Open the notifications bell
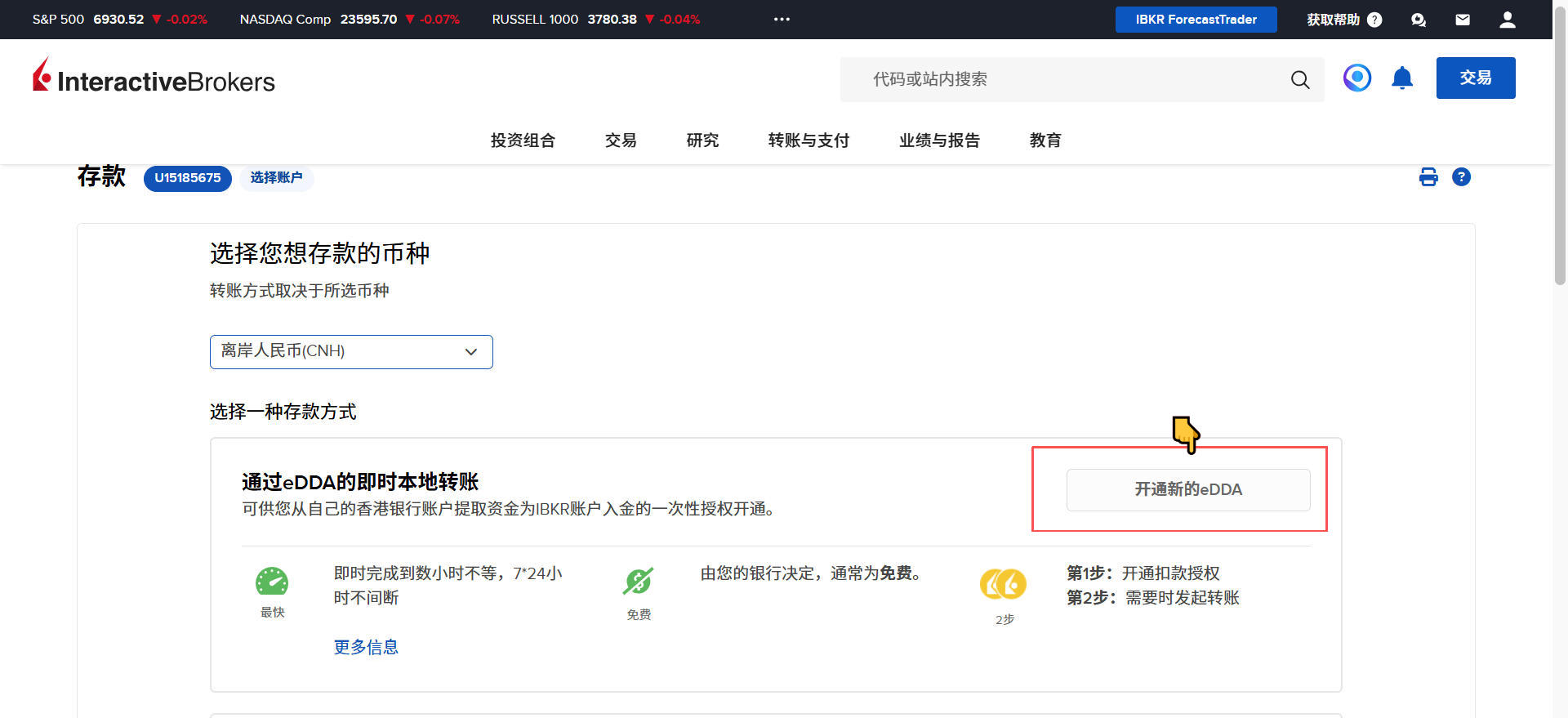The width and height of the screenshot is (1568, 718). (x=1402, y=78)
